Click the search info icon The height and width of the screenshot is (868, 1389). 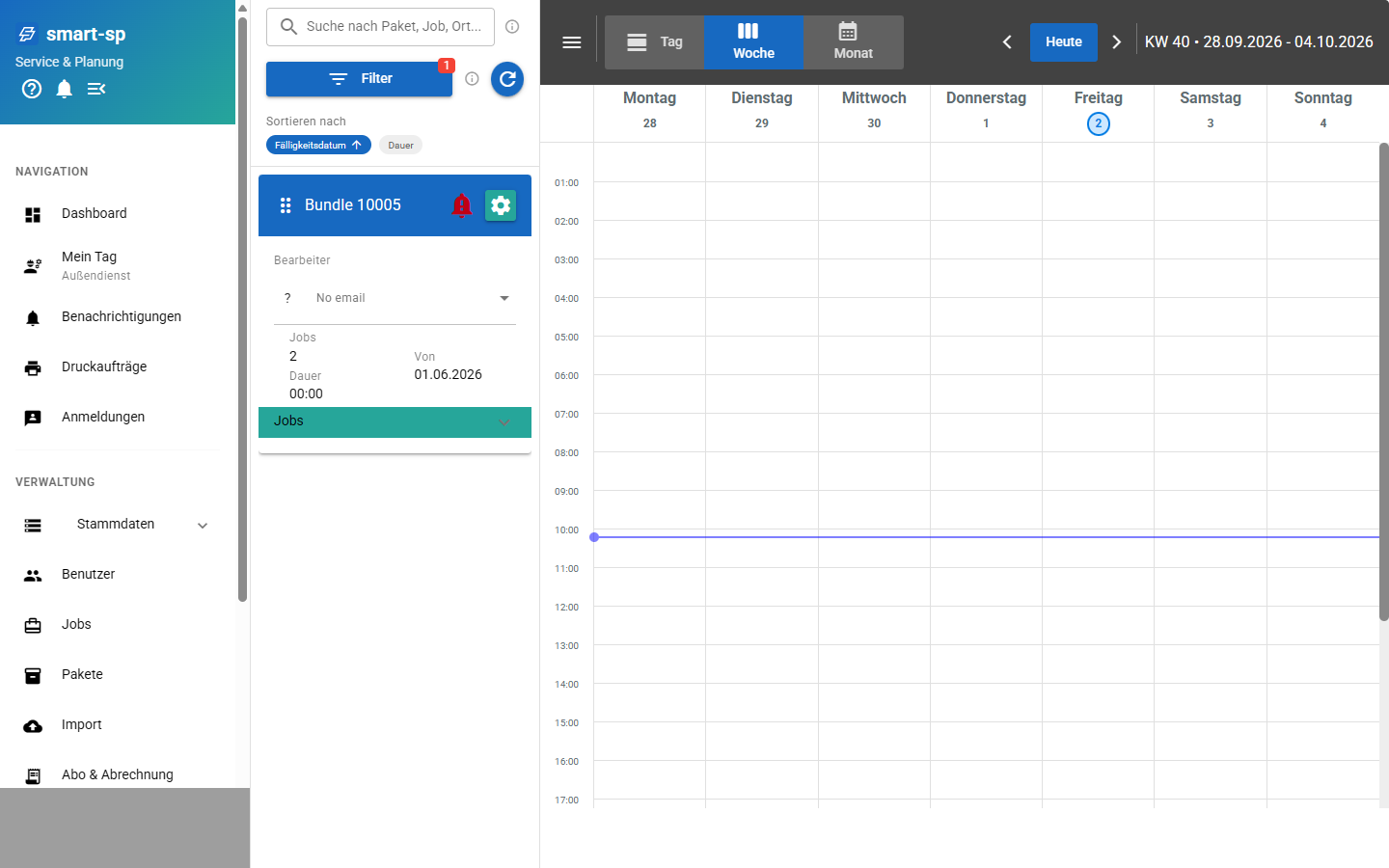point(512,27)
